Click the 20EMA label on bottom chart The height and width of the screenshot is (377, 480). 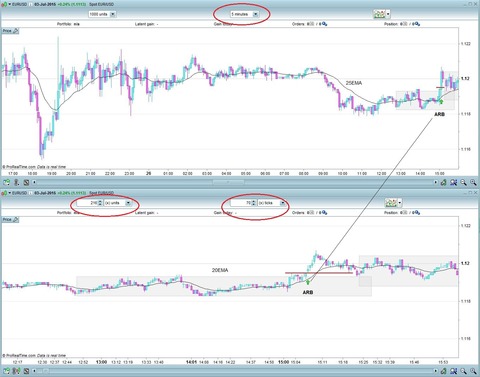pos(220,270)
